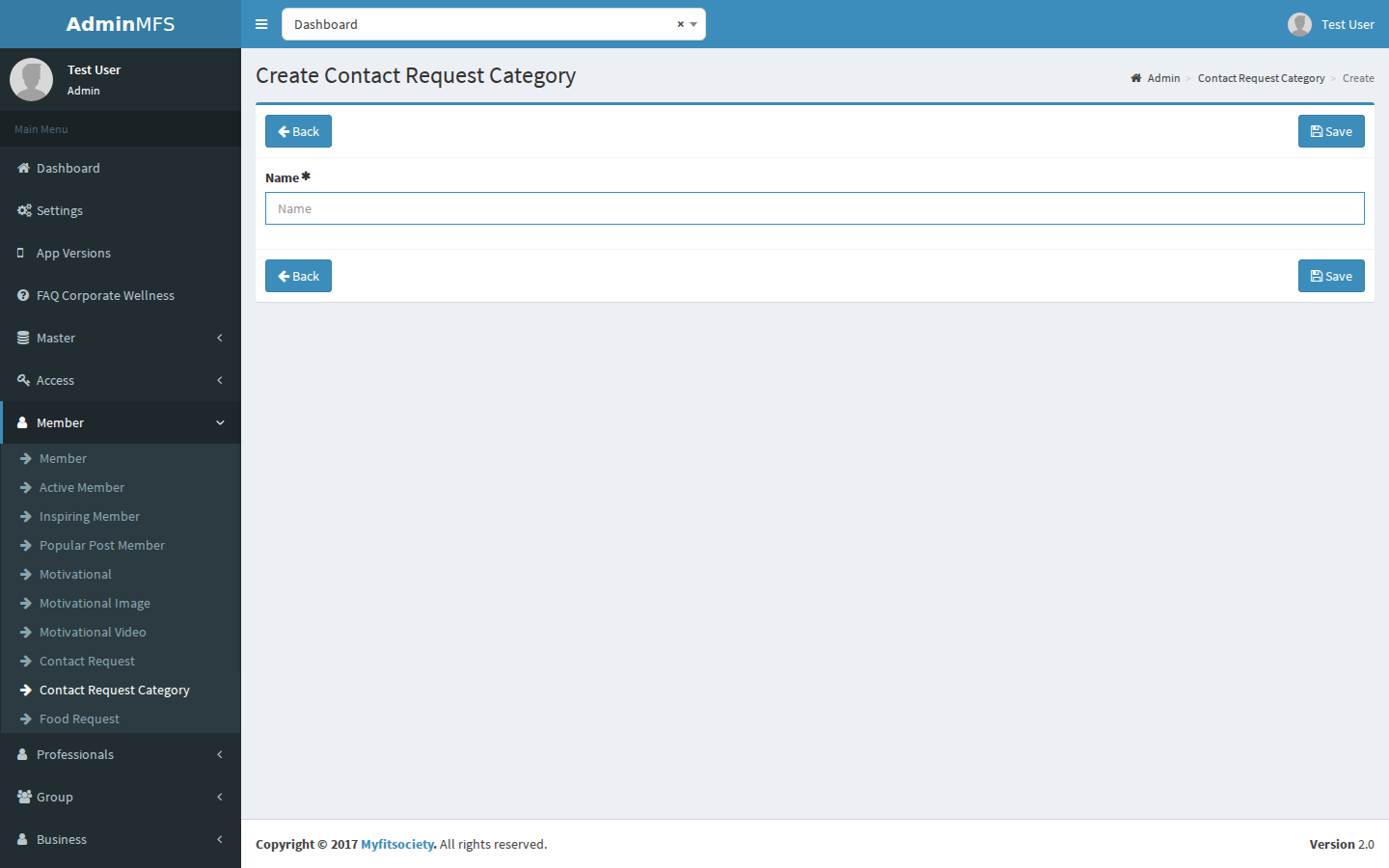Click the Test User avatar in top bar
The height and width of the screenshot is (868, 1389).
1299,24
